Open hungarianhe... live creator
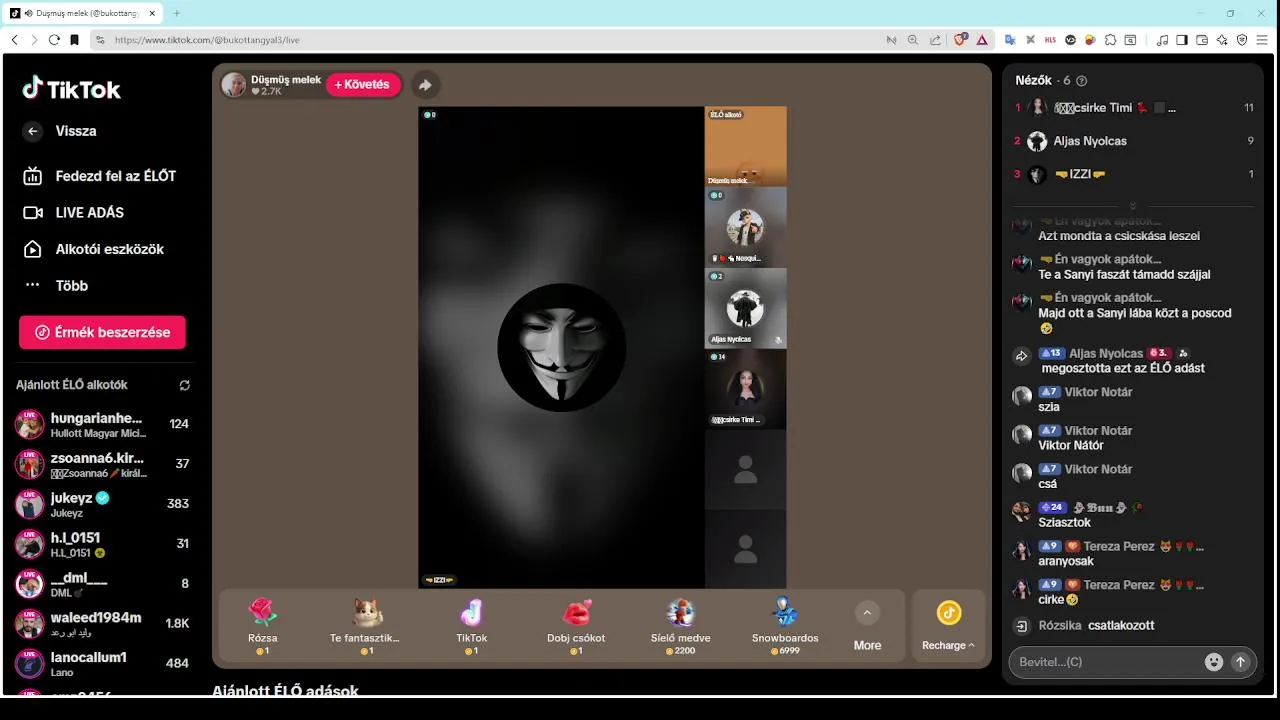Image resolution: width=1280 pixels, height=720 pixels. click(103, 424)
